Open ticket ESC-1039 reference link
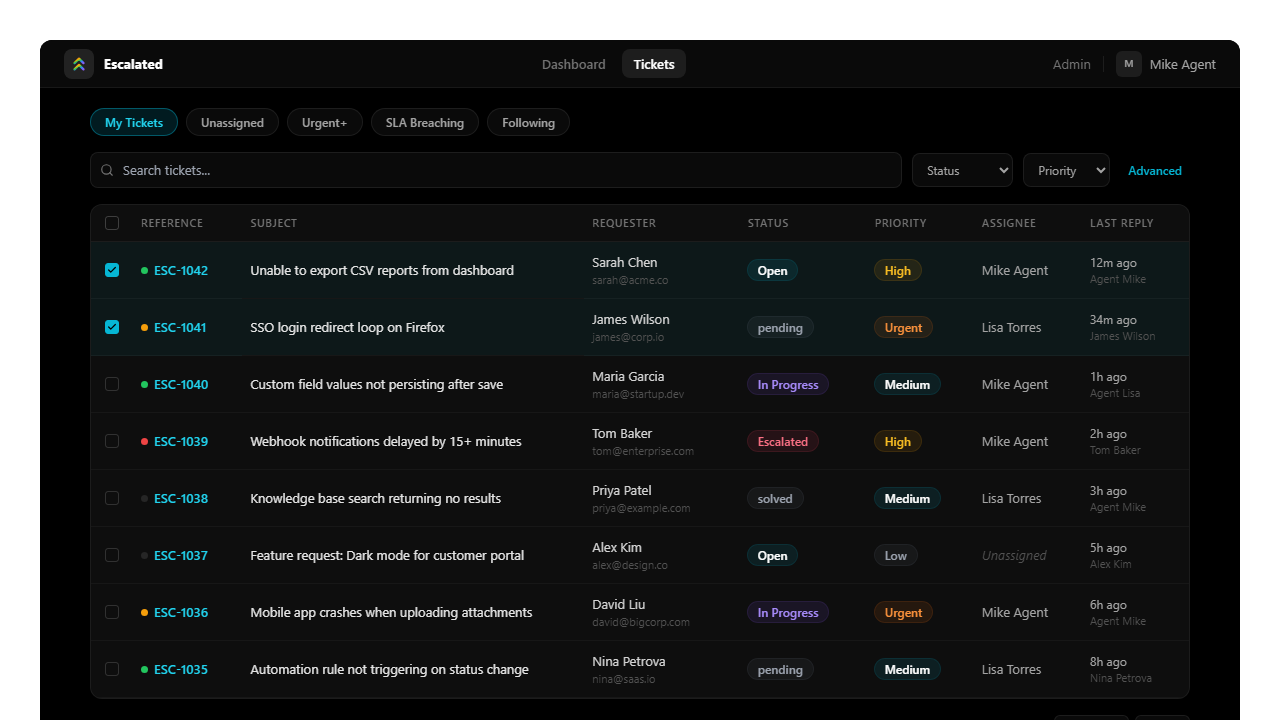 [181, 441]
